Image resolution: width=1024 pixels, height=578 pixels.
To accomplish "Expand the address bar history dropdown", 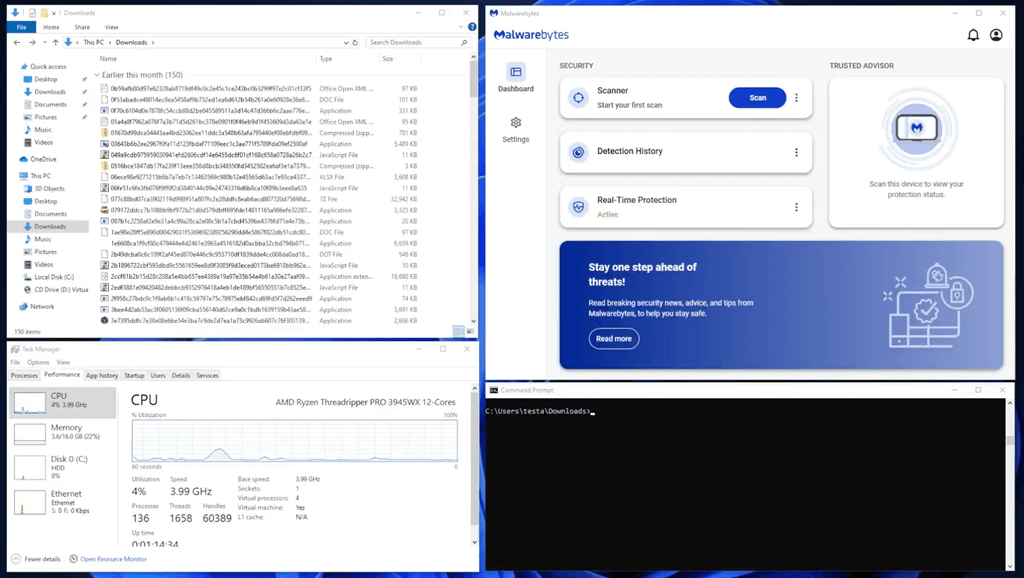I will (345, 42).
